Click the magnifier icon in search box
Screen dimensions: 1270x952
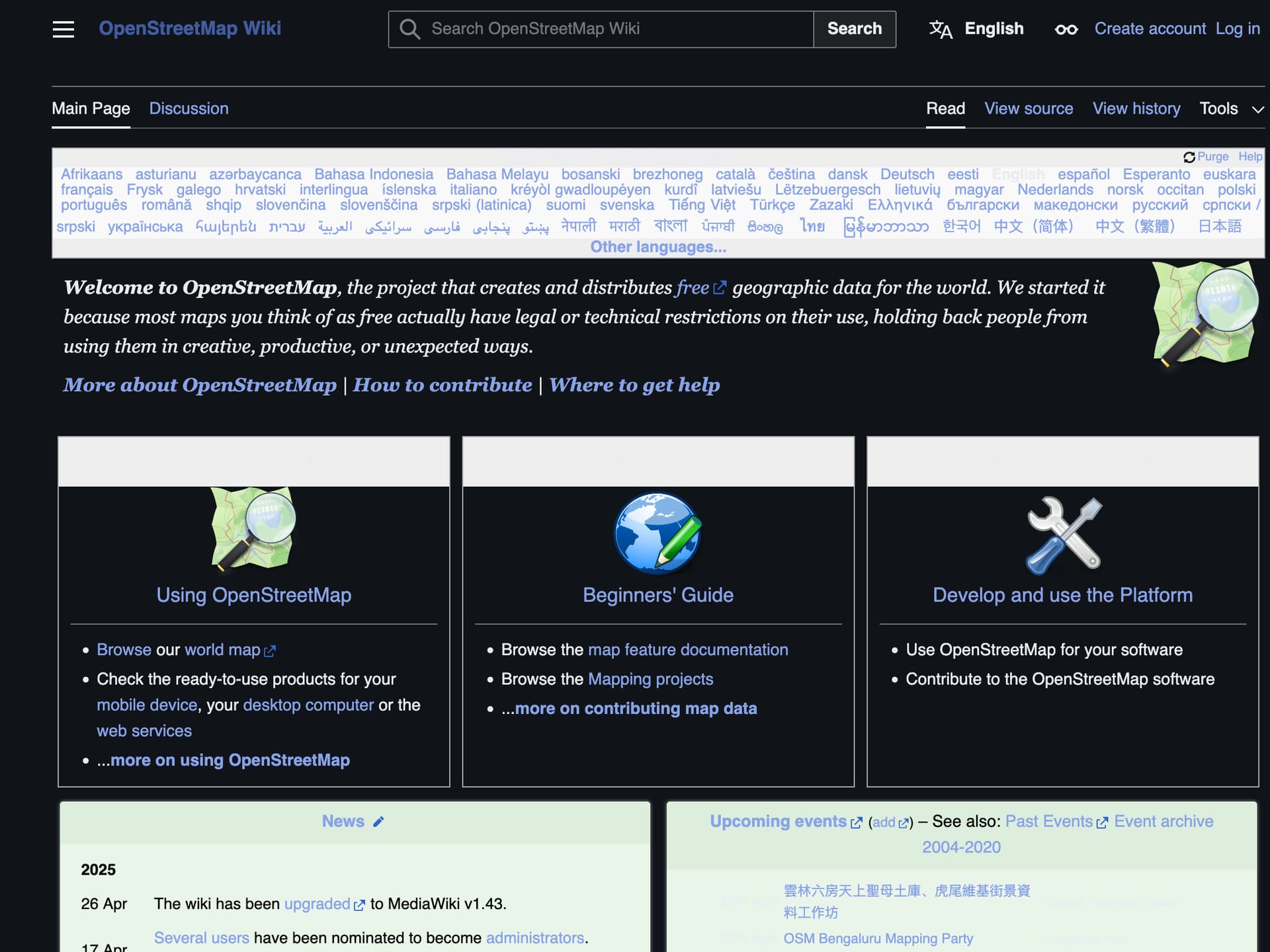pyautogui.click(x=410, y=29)
